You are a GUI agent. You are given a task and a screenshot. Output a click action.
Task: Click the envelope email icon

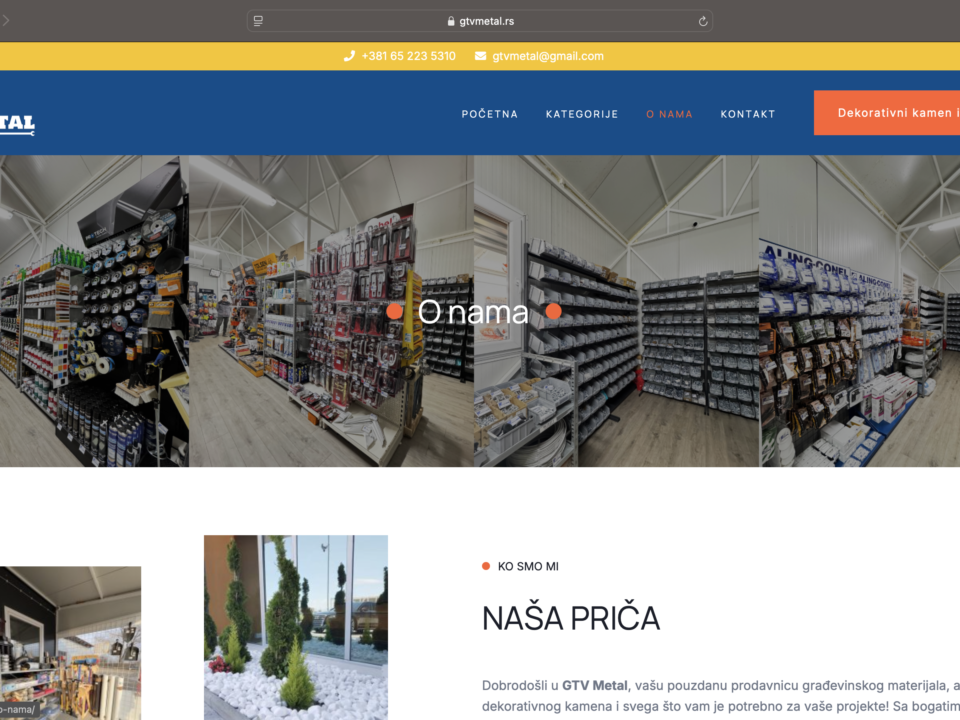tap(481, 56)
